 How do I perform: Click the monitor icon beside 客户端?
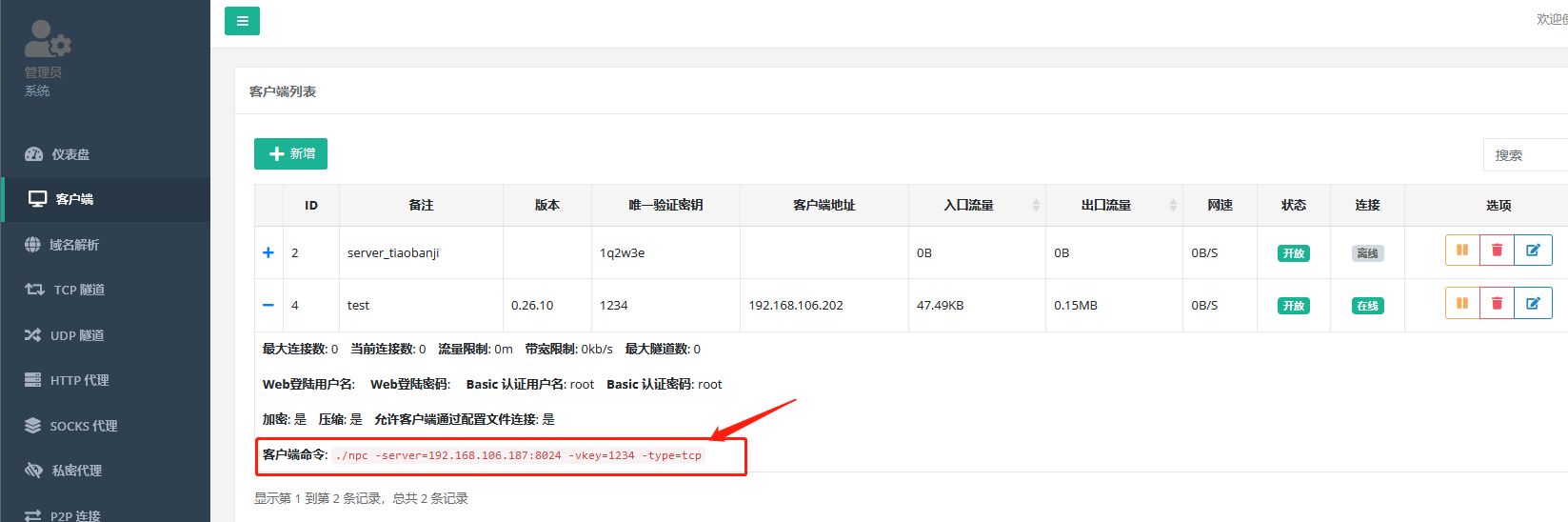[37, 199]
